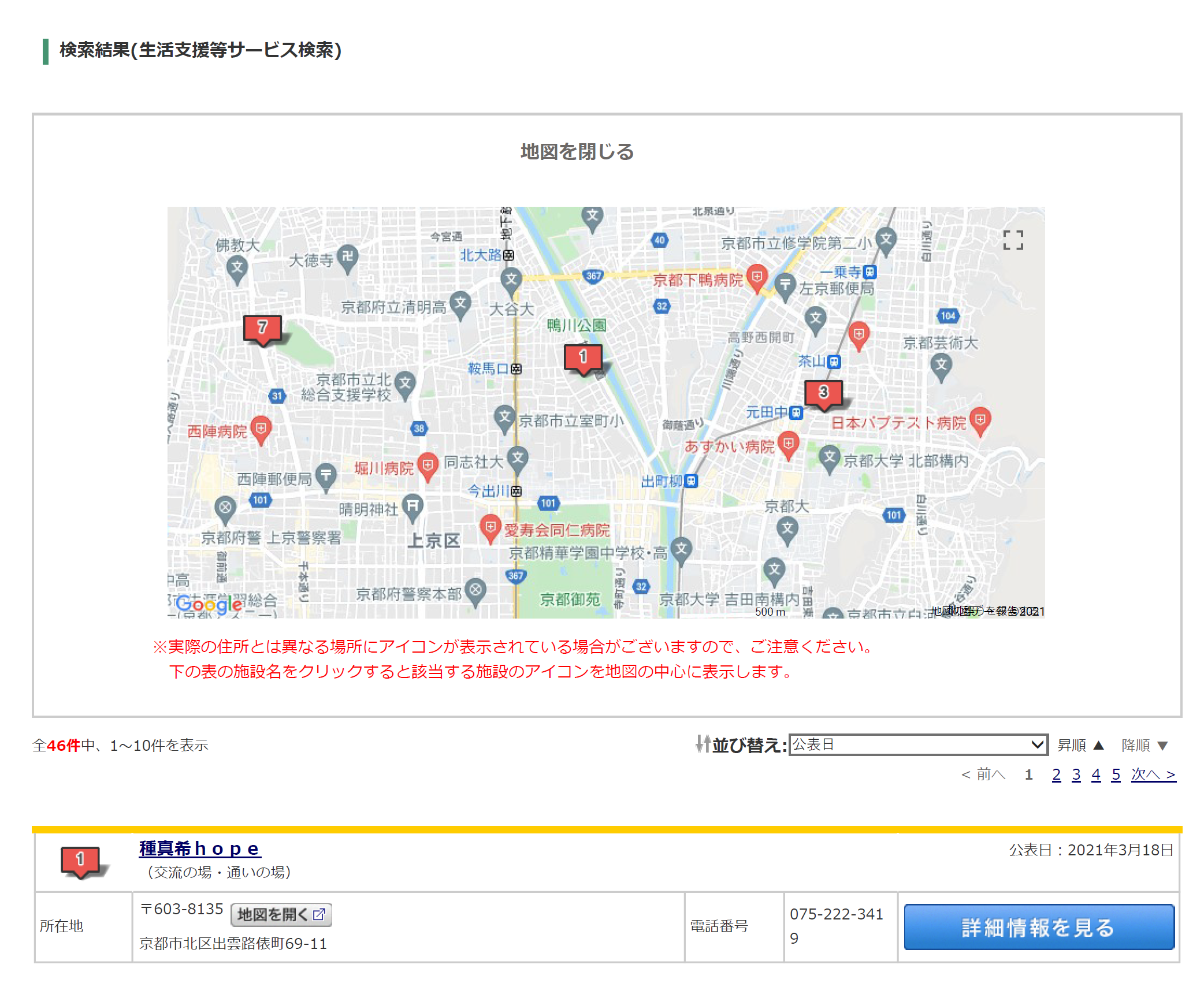Click the 左京郵便局 post office pin
1204x983 pixels.
click(x=785, y=286)
